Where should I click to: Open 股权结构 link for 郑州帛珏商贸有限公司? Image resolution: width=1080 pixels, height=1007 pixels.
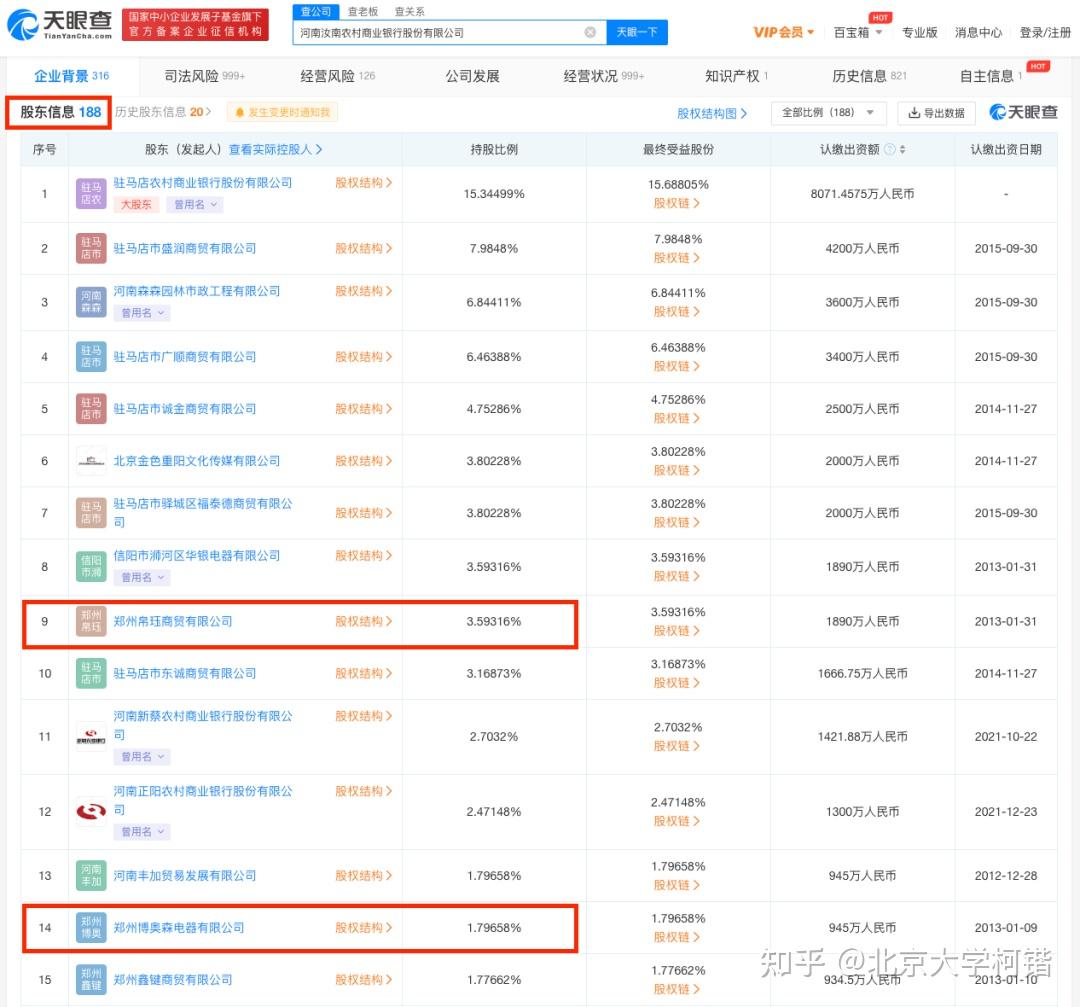click(364, 621)
